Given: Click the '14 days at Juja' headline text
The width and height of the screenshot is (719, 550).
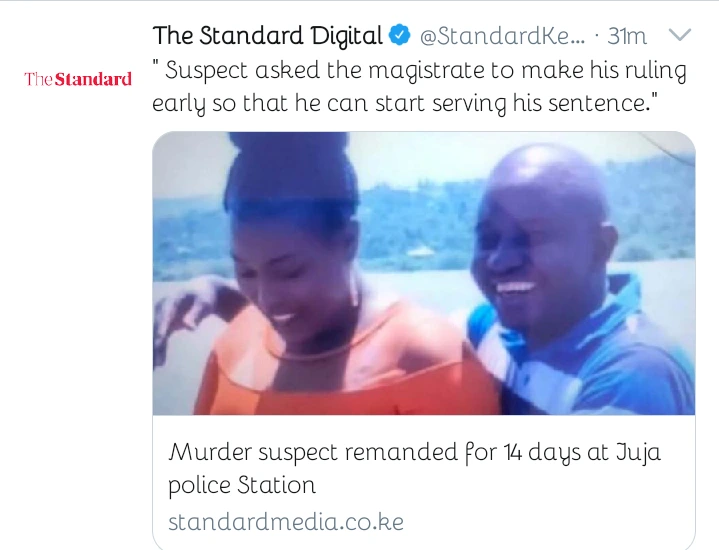Looking at the screenshot, I should [x=582, y=452].
